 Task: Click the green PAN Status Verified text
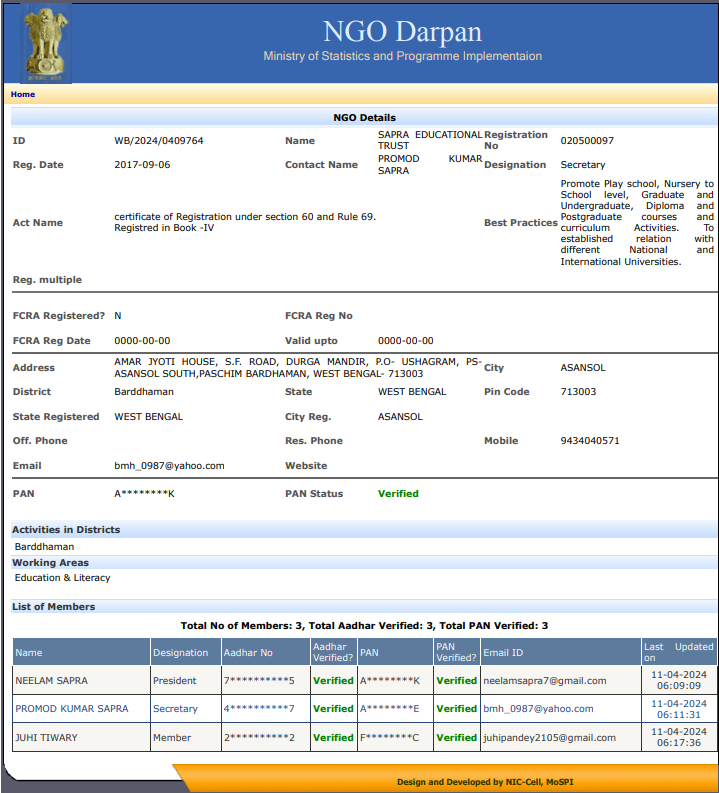[398, 494]
